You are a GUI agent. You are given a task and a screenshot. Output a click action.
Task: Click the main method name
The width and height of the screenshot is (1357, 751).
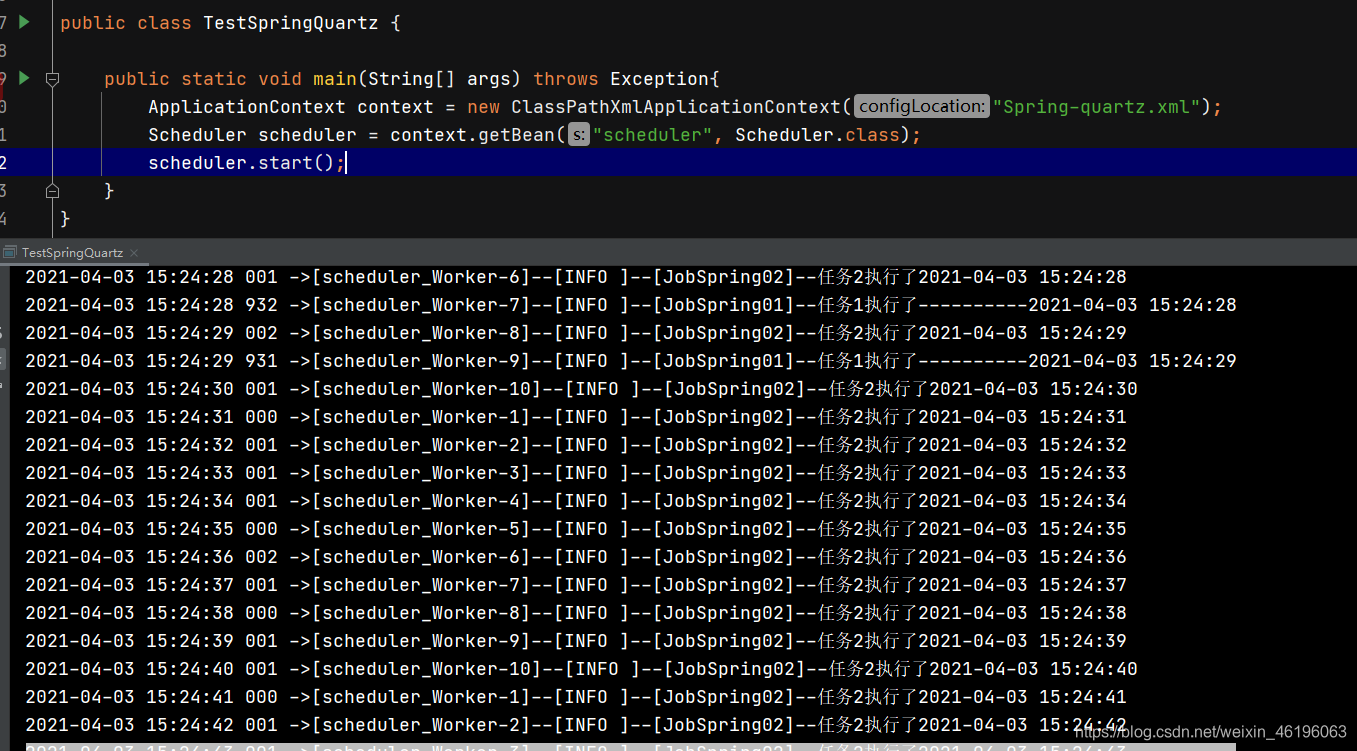point(335,78)
